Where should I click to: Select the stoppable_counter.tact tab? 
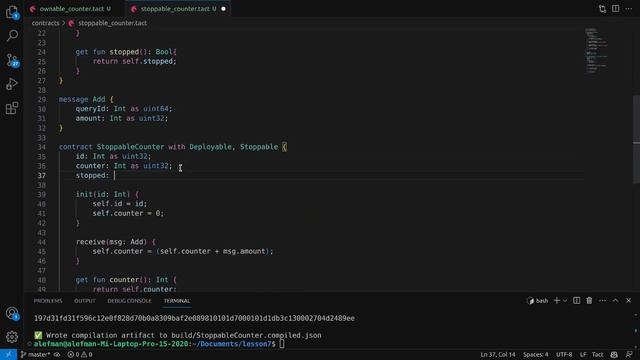[x=174, y=9]
